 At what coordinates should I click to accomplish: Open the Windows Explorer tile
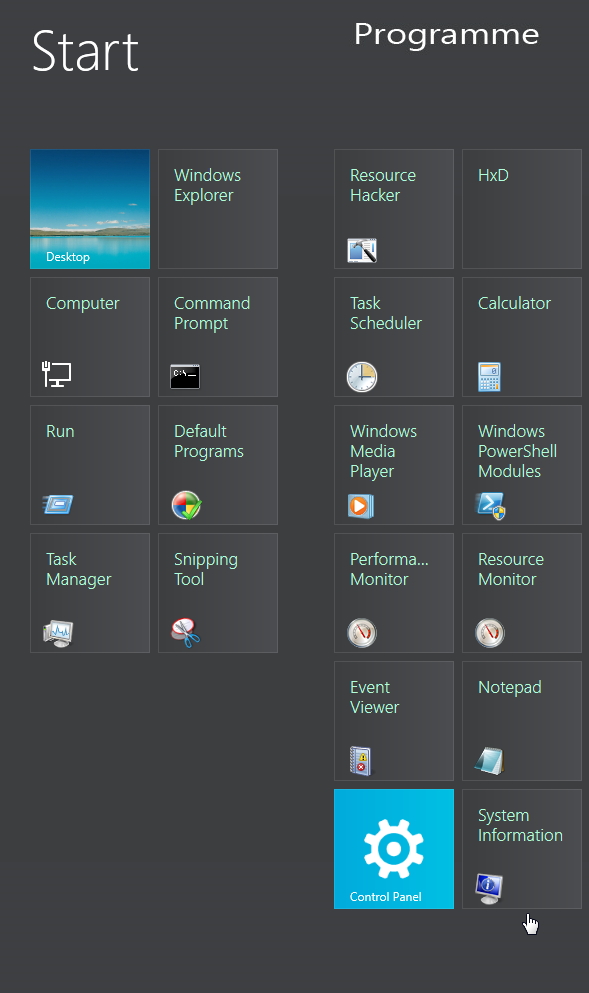218,209
